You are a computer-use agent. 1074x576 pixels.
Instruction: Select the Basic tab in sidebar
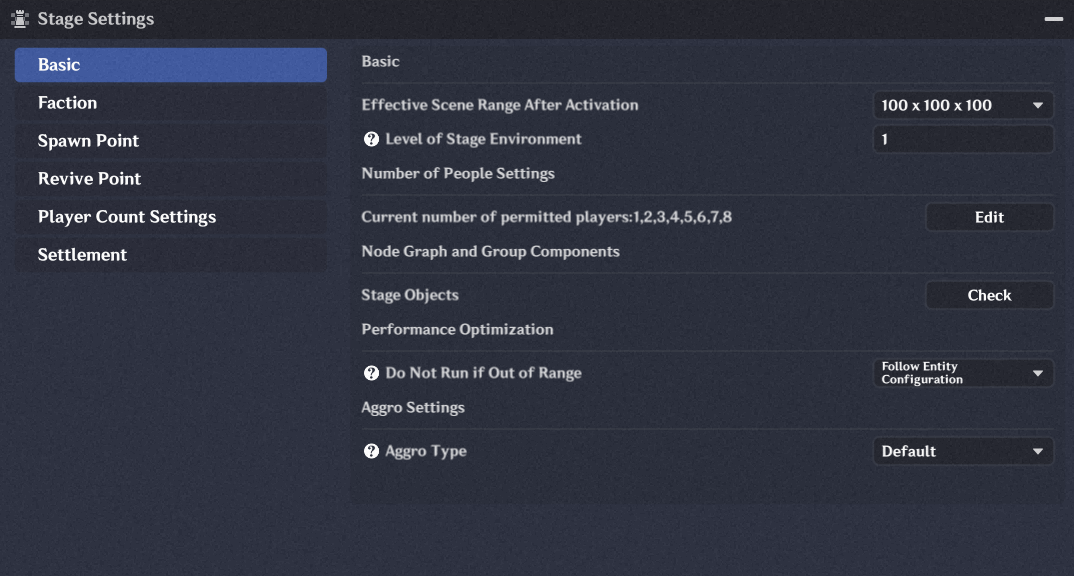click(x=170, y=65)
